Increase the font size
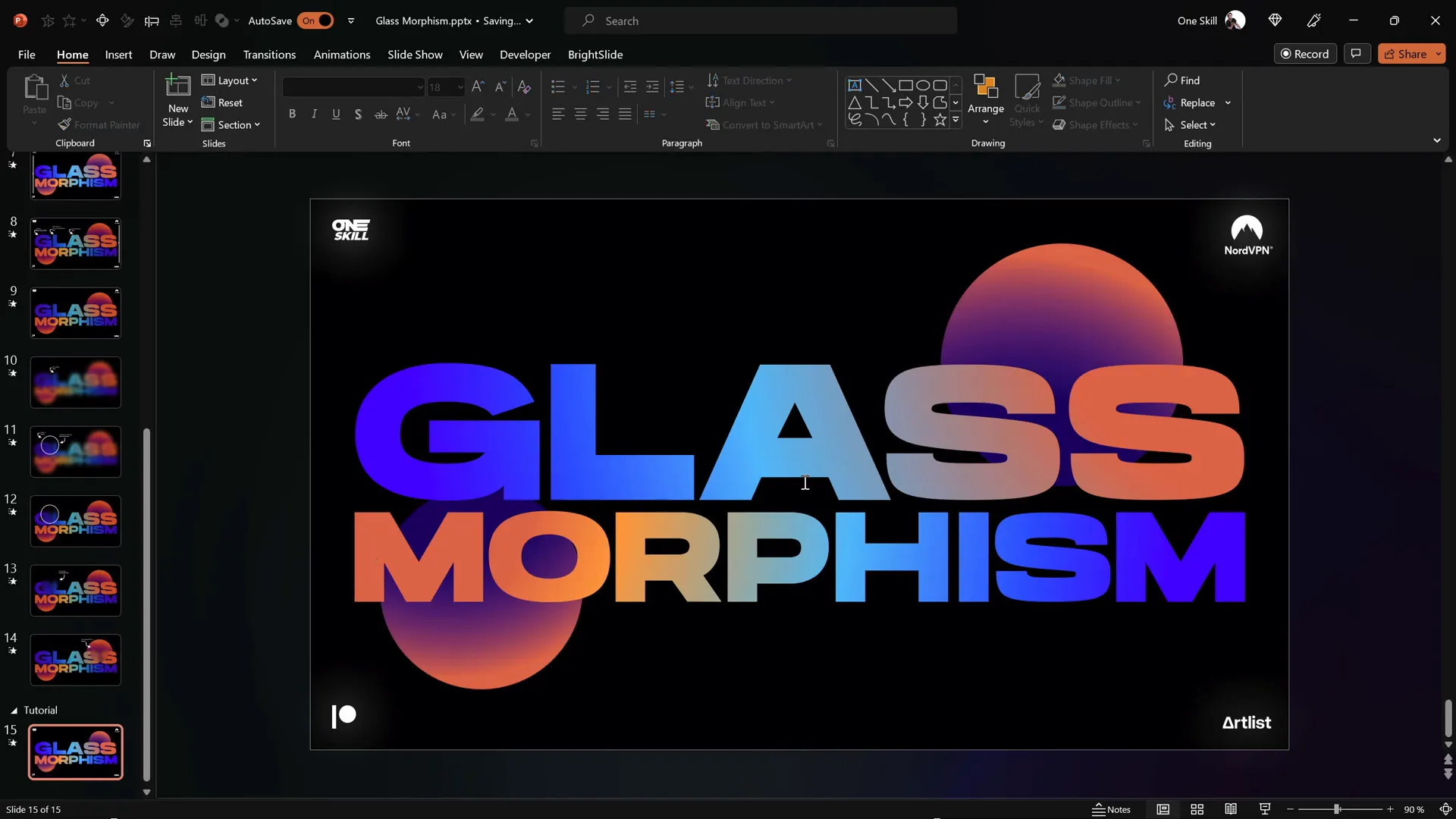 tap(477, 86)
